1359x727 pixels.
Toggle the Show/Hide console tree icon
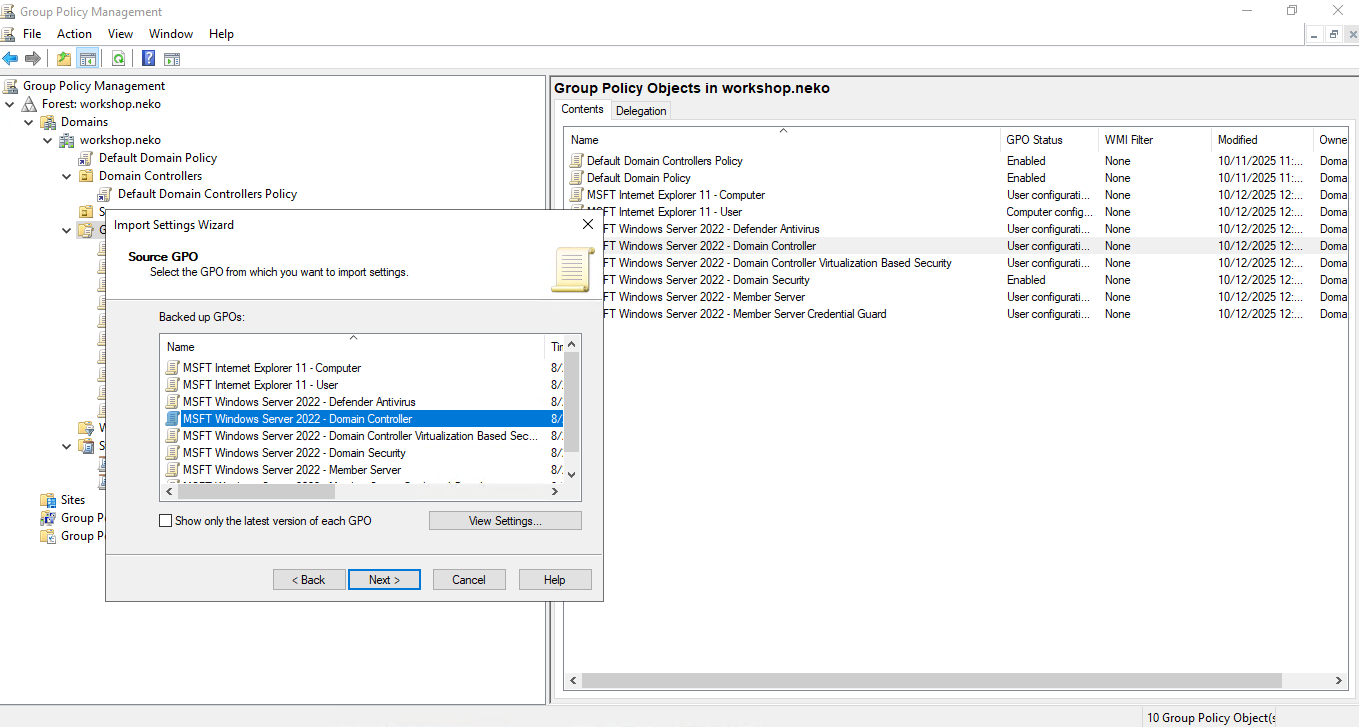88,58
